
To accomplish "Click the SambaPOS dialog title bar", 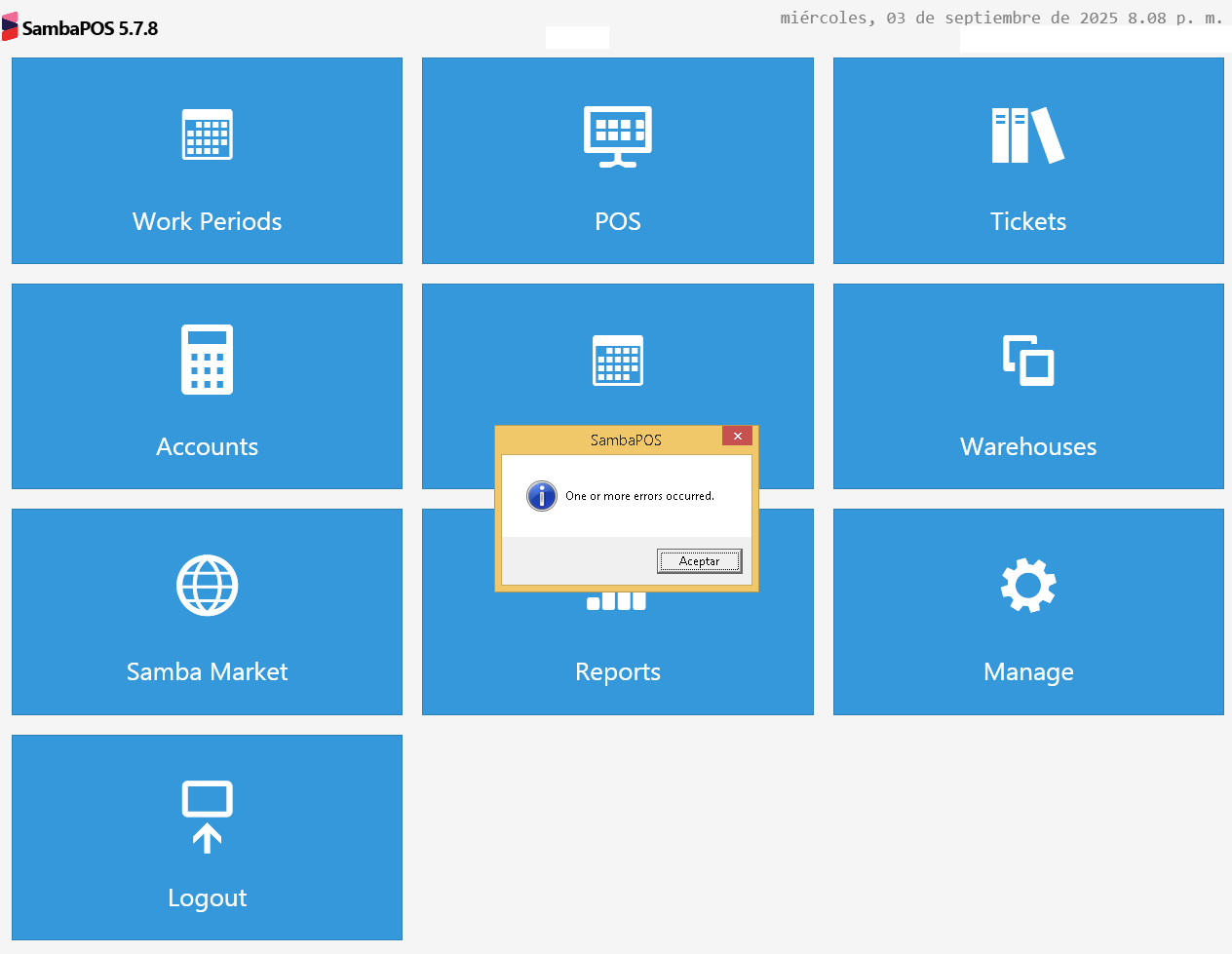I will point(624,439).
